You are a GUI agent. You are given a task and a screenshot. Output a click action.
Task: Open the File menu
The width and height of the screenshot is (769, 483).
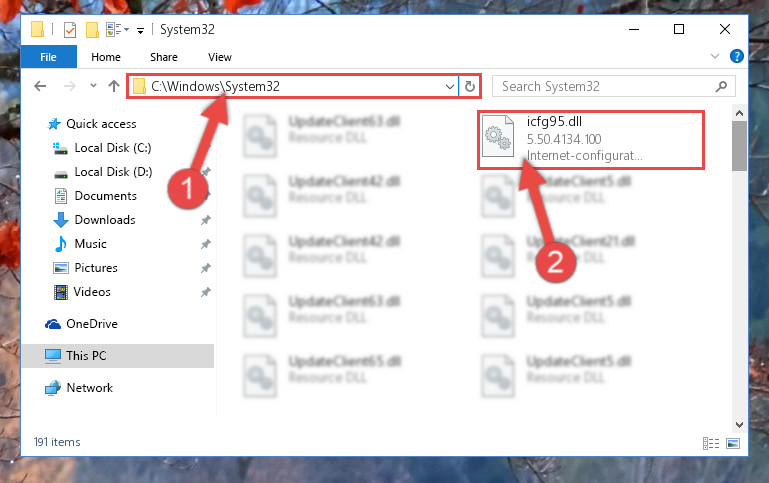[x=48, y=57]
